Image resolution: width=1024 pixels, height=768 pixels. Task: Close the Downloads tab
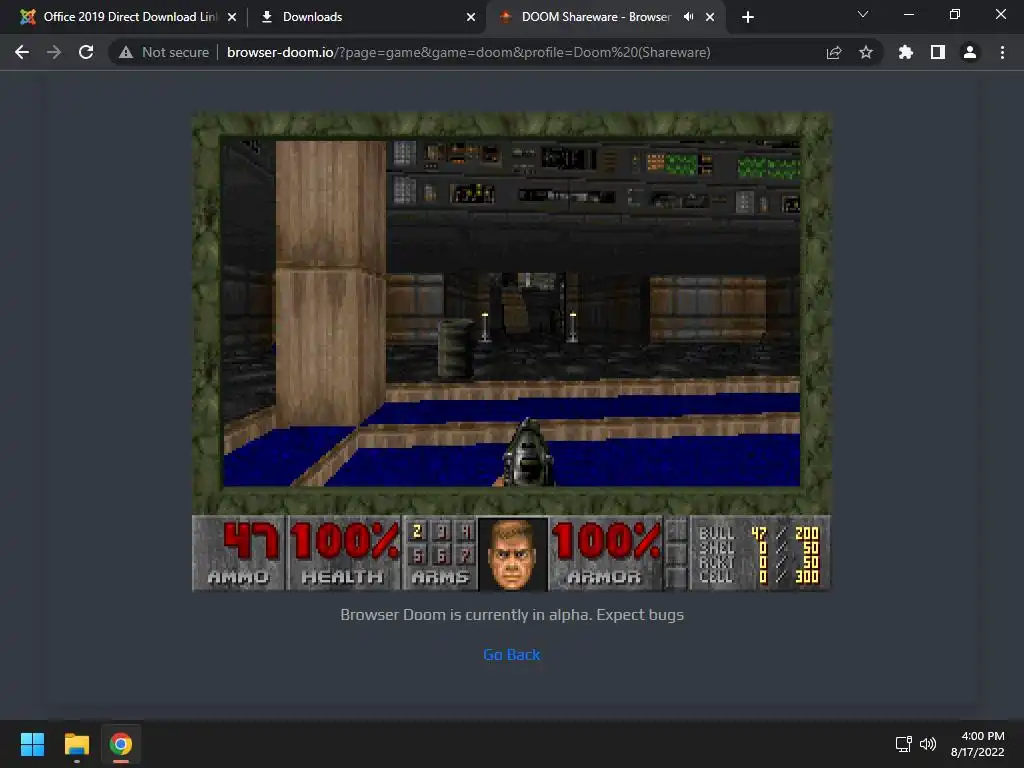pos(471,17)
